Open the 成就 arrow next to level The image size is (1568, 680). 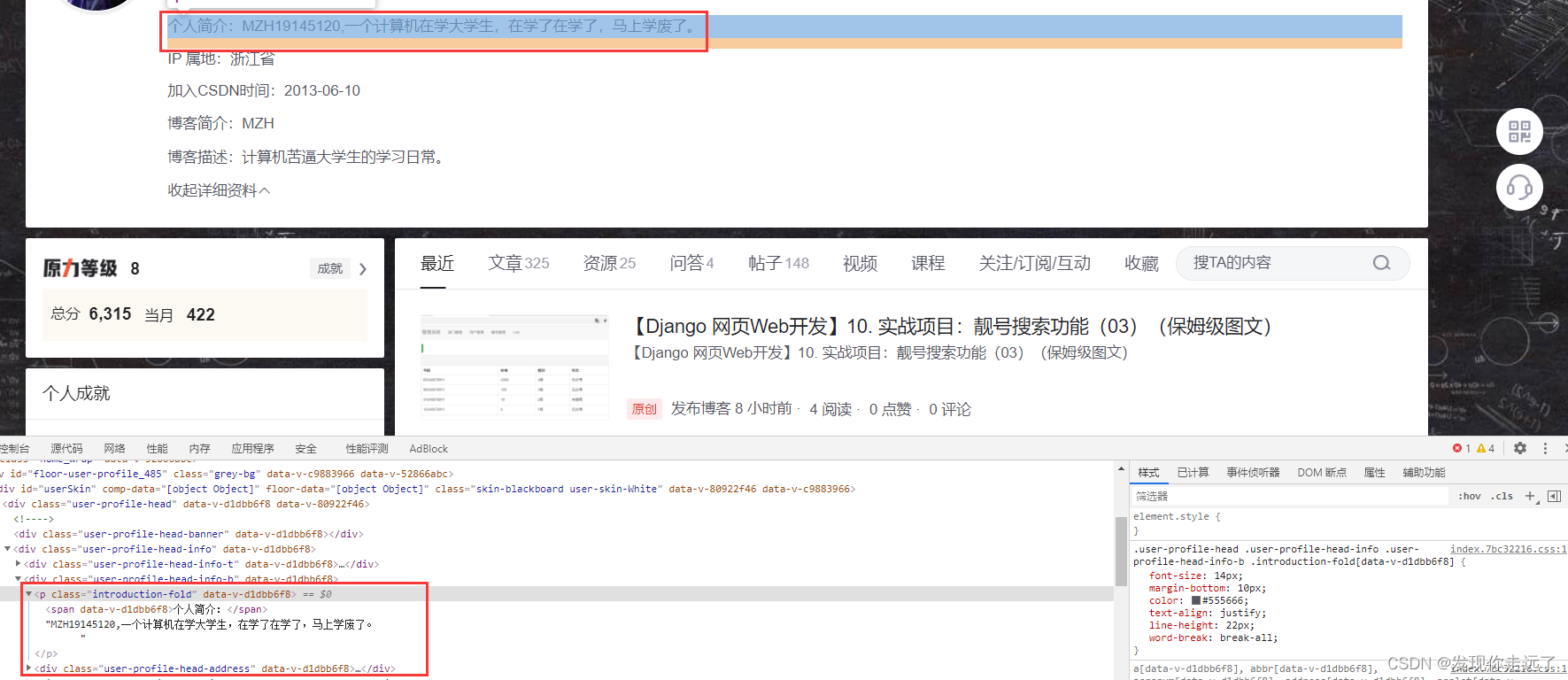coord(363,268)
